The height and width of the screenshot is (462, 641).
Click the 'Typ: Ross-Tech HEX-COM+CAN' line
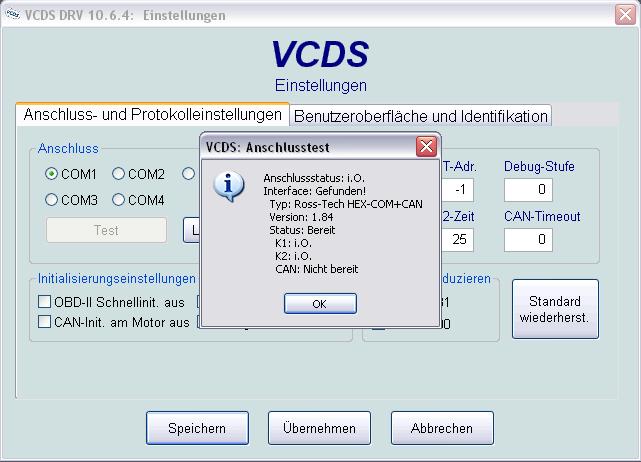346,204
